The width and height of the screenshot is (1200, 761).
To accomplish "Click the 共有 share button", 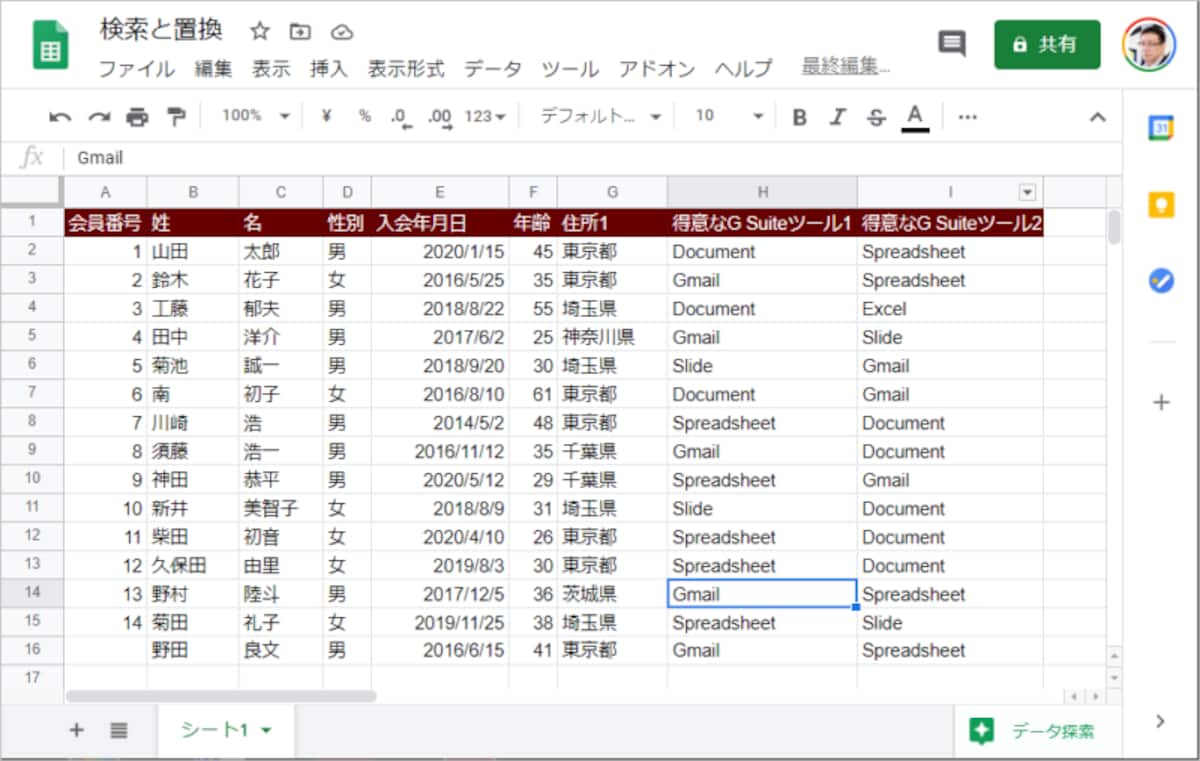I will 1047,44.
